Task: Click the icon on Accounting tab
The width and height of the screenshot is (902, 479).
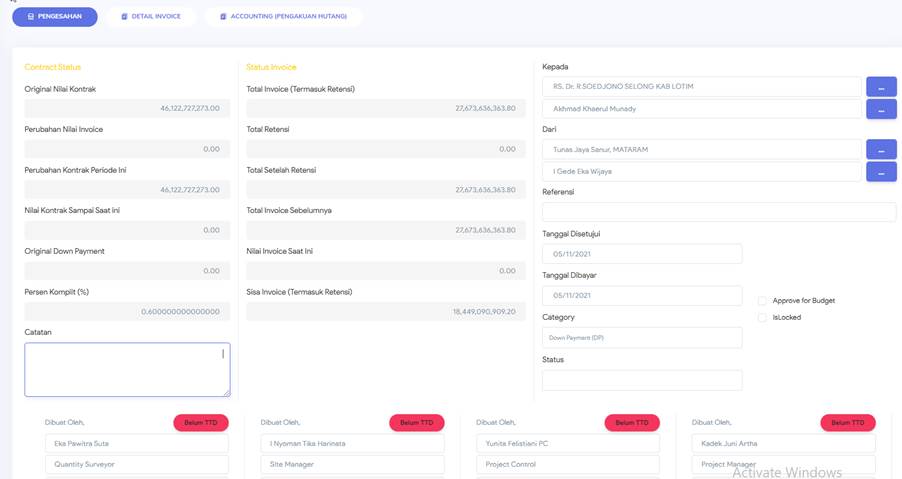Action: [x=223, y=17]
